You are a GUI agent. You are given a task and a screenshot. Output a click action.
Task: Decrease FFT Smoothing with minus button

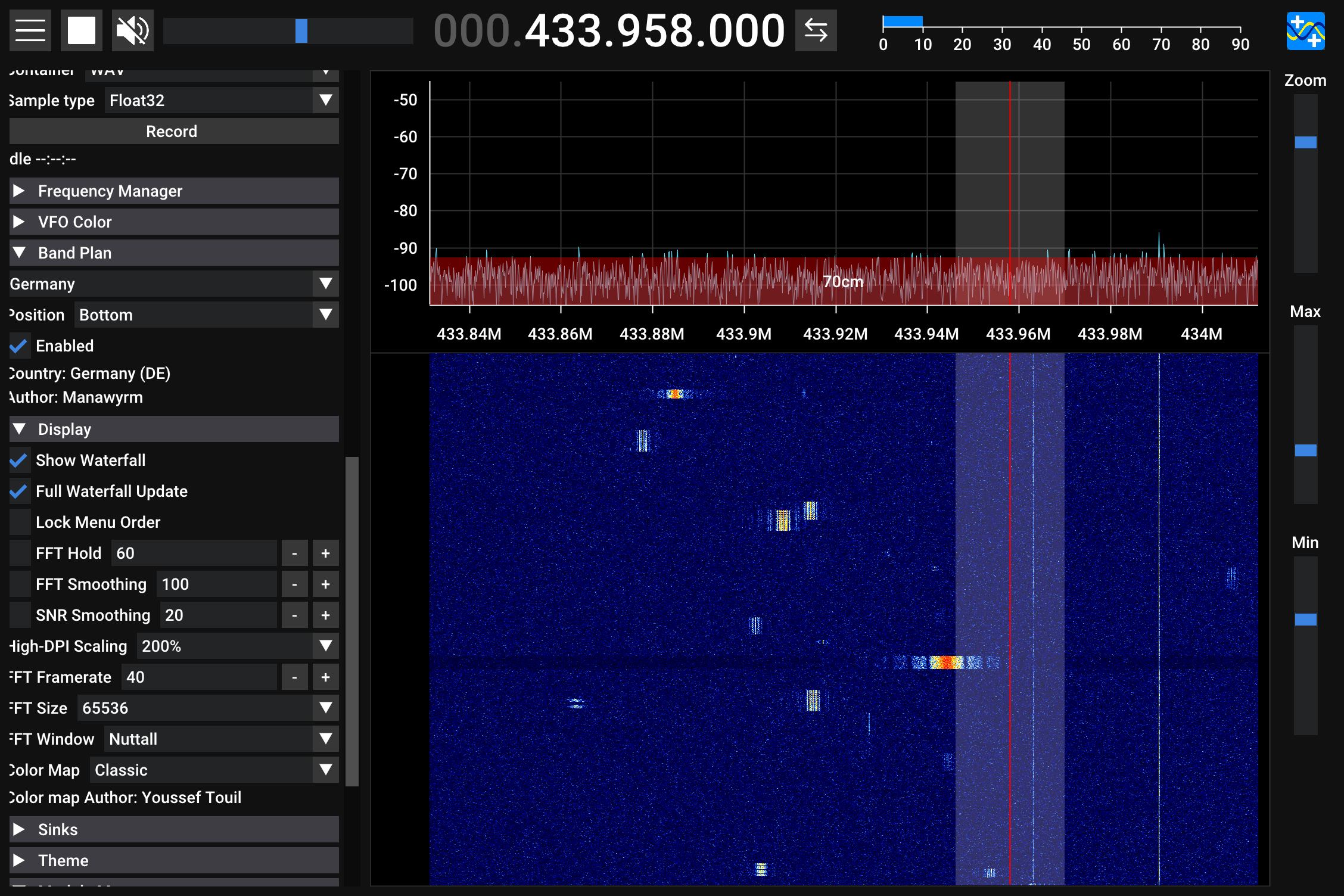pyautogui.click(x=294, y=584)
